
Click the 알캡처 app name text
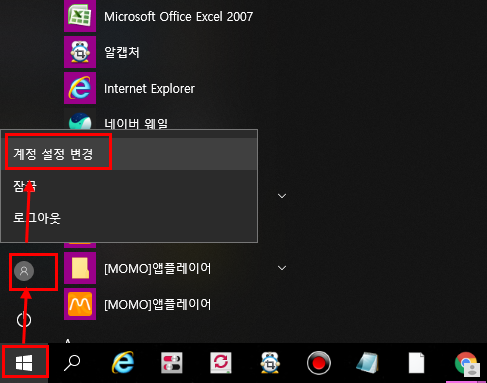[122, 52]
